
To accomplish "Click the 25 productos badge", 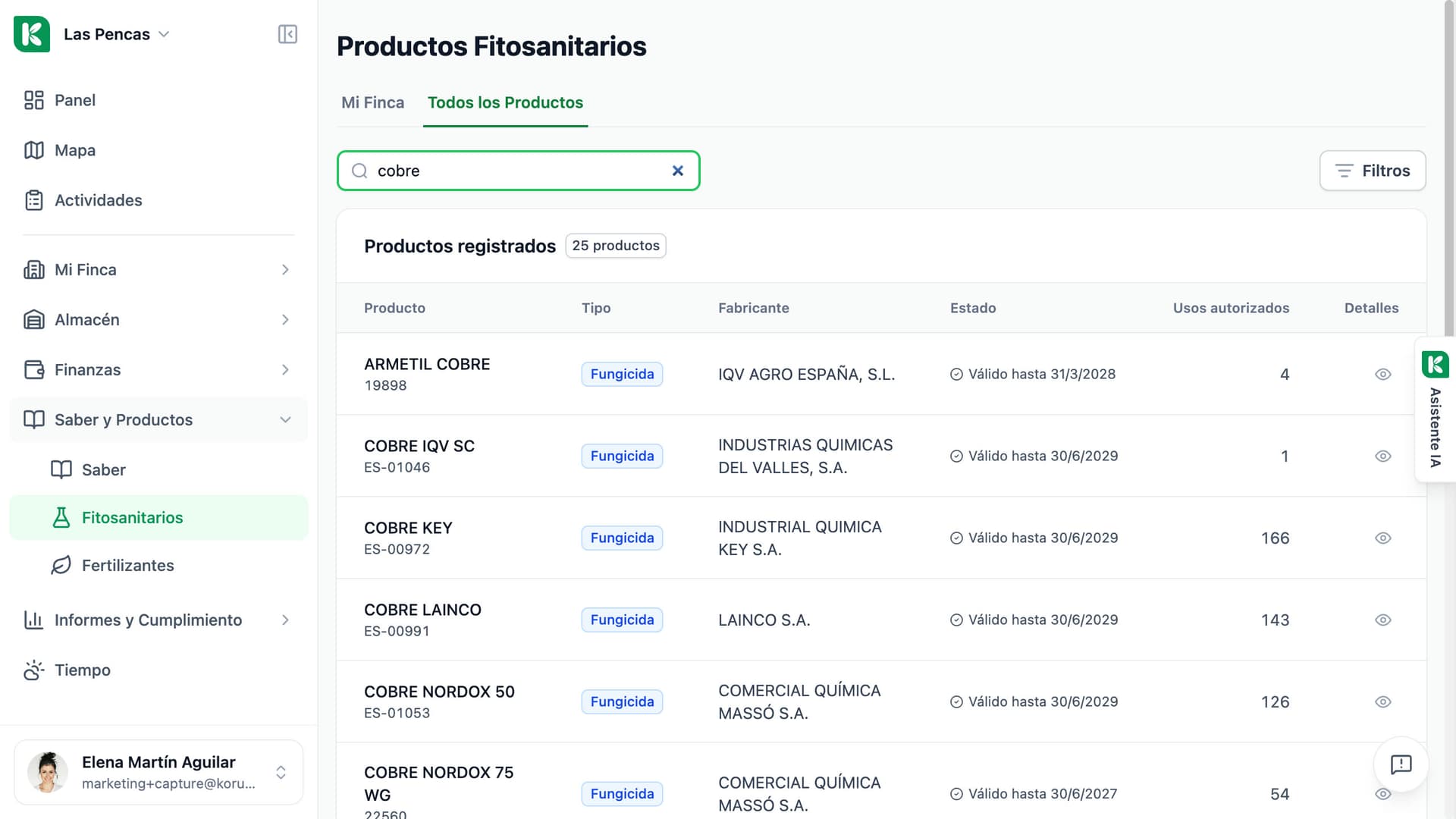I will coord(616,246).
